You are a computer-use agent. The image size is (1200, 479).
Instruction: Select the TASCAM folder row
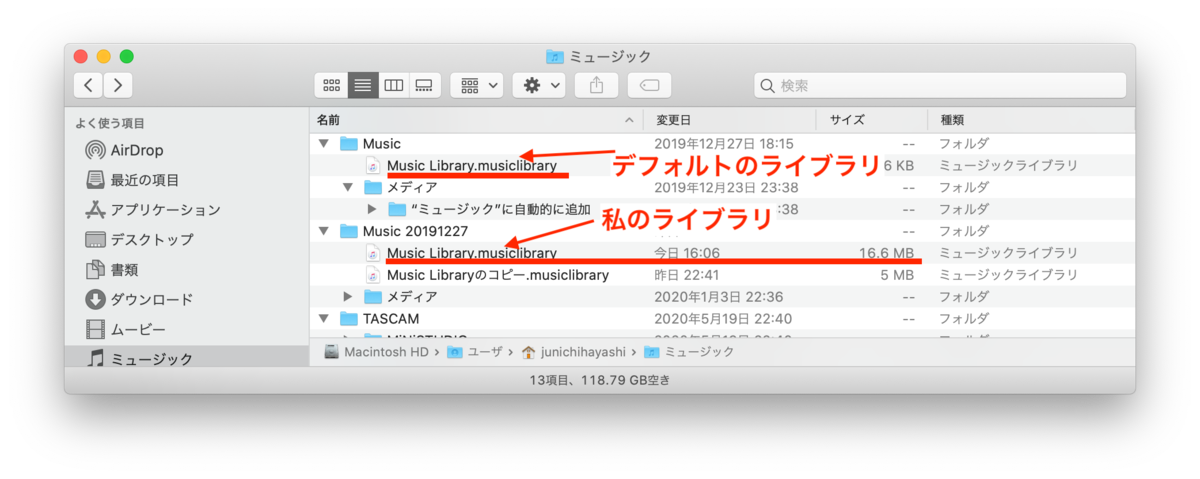click(722, 318)
